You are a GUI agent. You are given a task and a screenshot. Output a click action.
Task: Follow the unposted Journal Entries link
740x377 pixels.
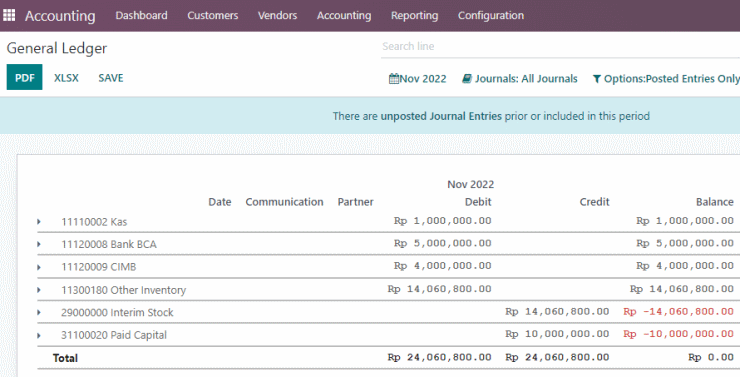[x=441, y=116]
